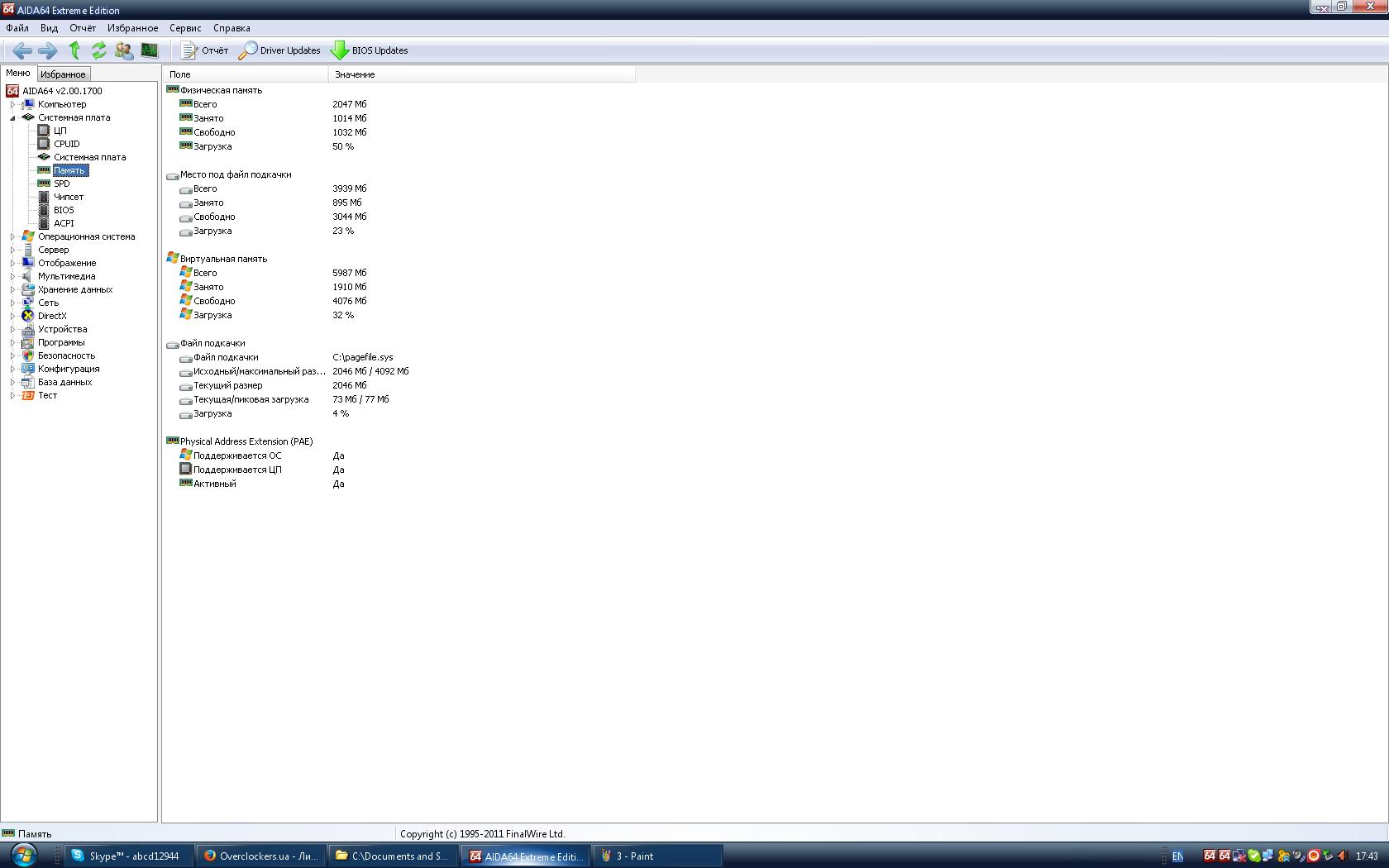Select the CPUID tree item
This screenshot has height=868, width=1389.
(x=67, y=144)
